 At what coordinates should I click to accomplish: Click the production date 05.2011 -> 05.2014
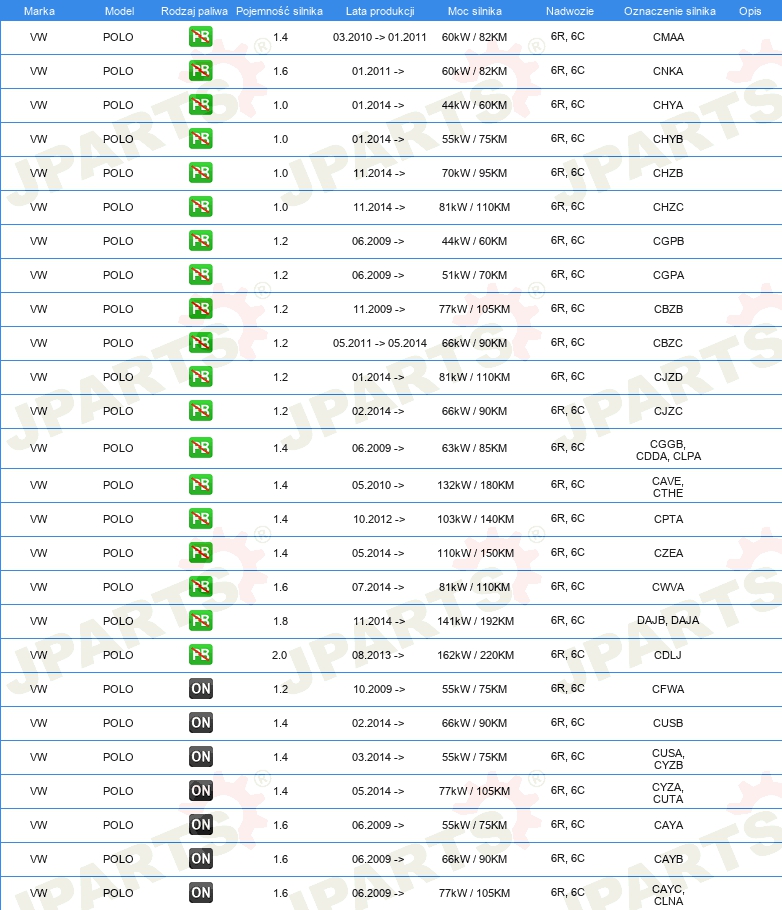click(380, 343)
